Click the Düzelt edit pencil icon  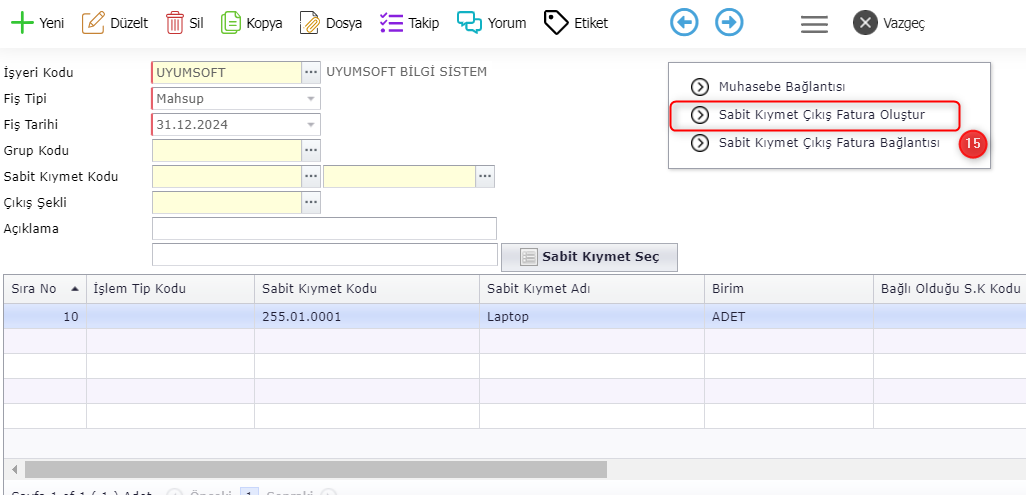point(93,23)
